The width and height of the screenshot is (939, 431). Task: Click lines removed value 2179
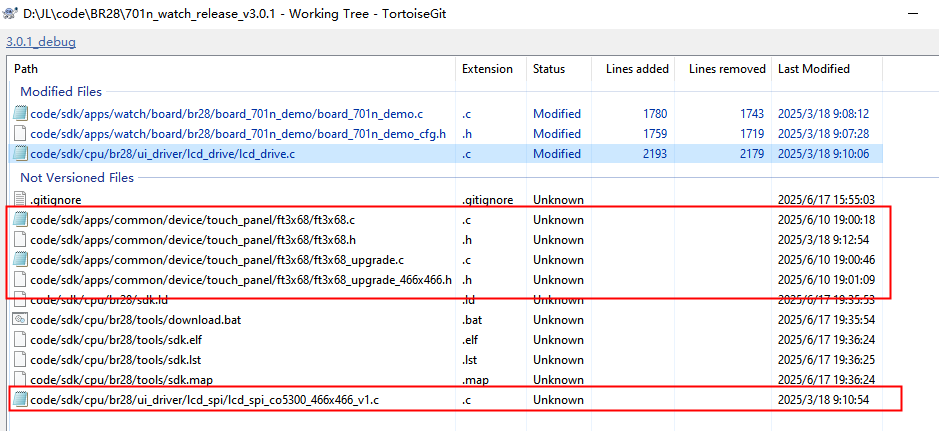point(751,154)
